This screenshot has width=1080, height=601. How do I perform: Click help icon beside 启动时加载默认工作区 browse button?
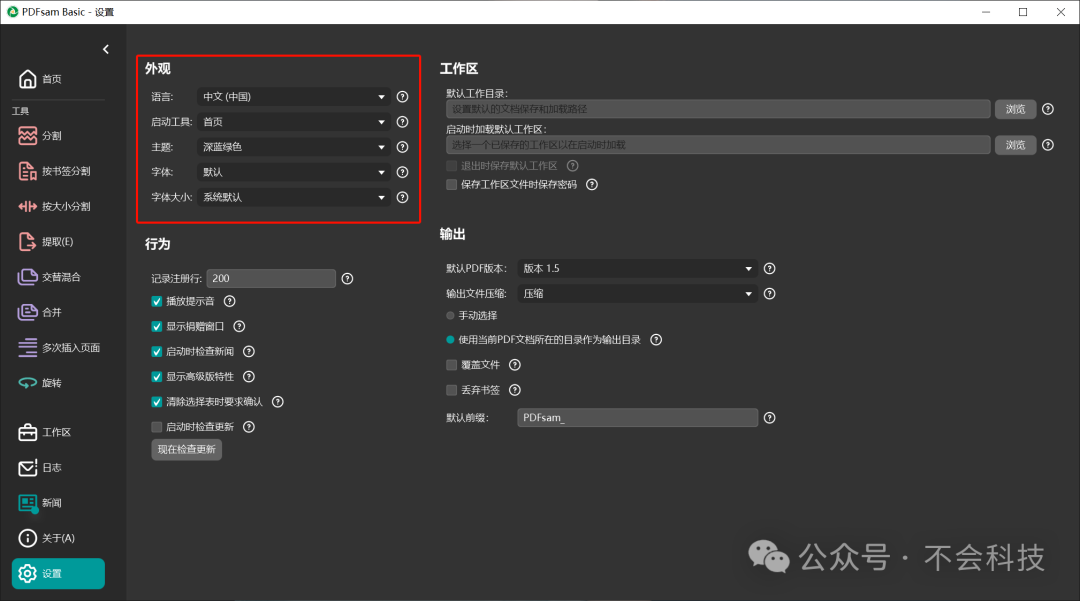click(x=1048, y=145)
